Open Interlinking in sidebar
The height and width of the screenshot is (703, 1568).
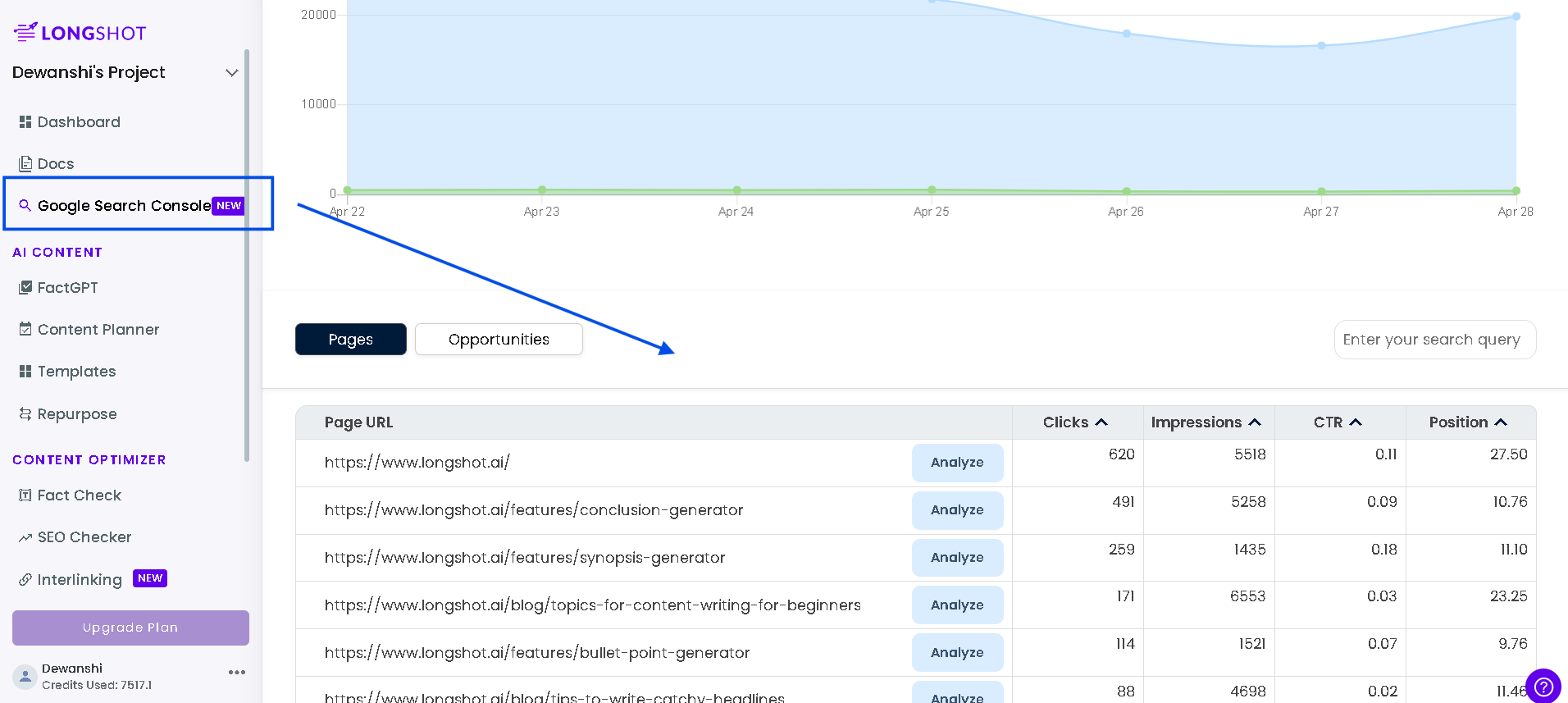[x=80, y=580]
